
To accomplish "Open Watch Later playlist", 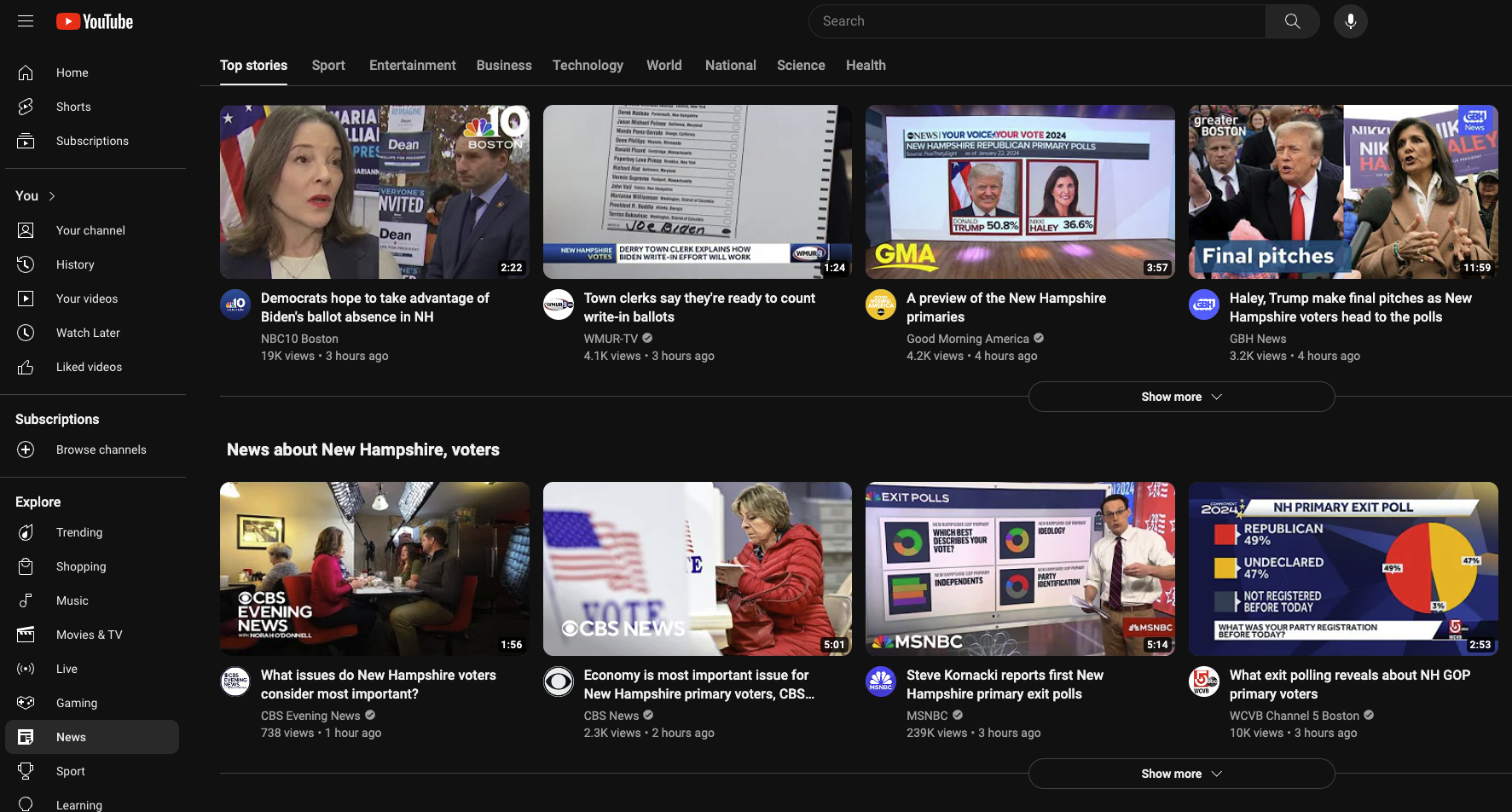I will [x=92, y=333].
